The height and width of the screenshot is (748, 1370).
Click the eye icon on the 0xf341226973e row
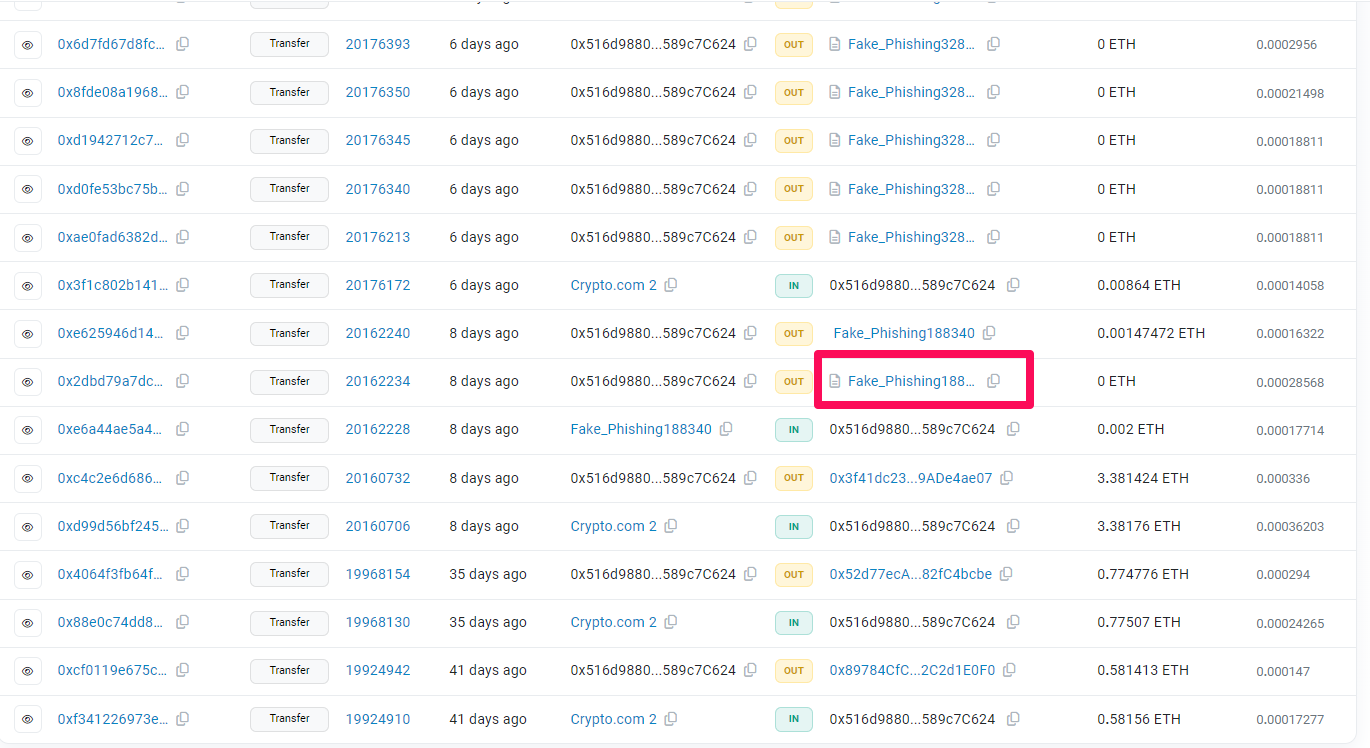click(x=28, y=719)
